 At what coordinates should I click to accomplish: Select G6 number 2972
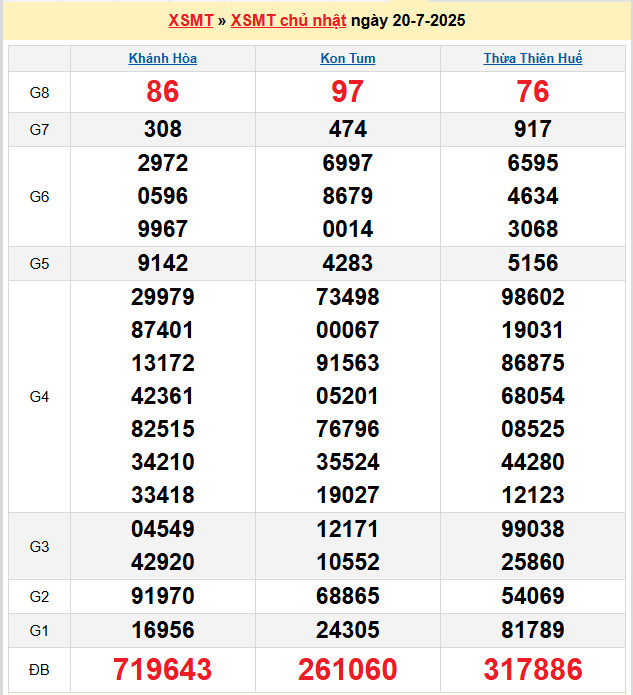163,163
